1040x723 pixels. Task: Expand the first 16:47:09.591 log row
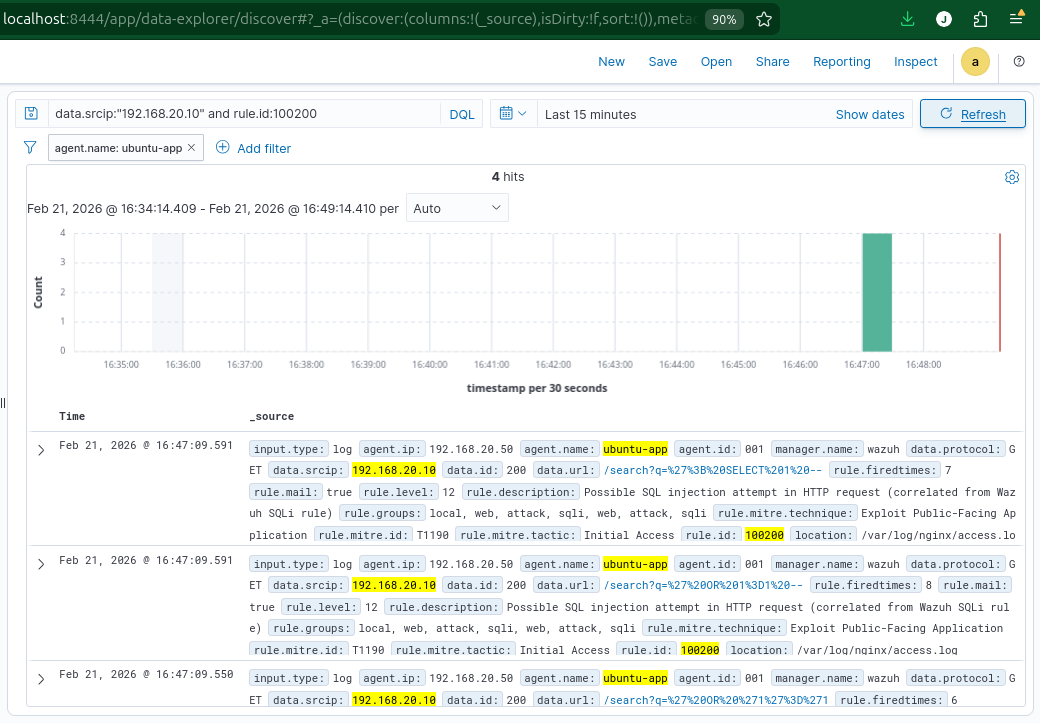tap(41, 450)
